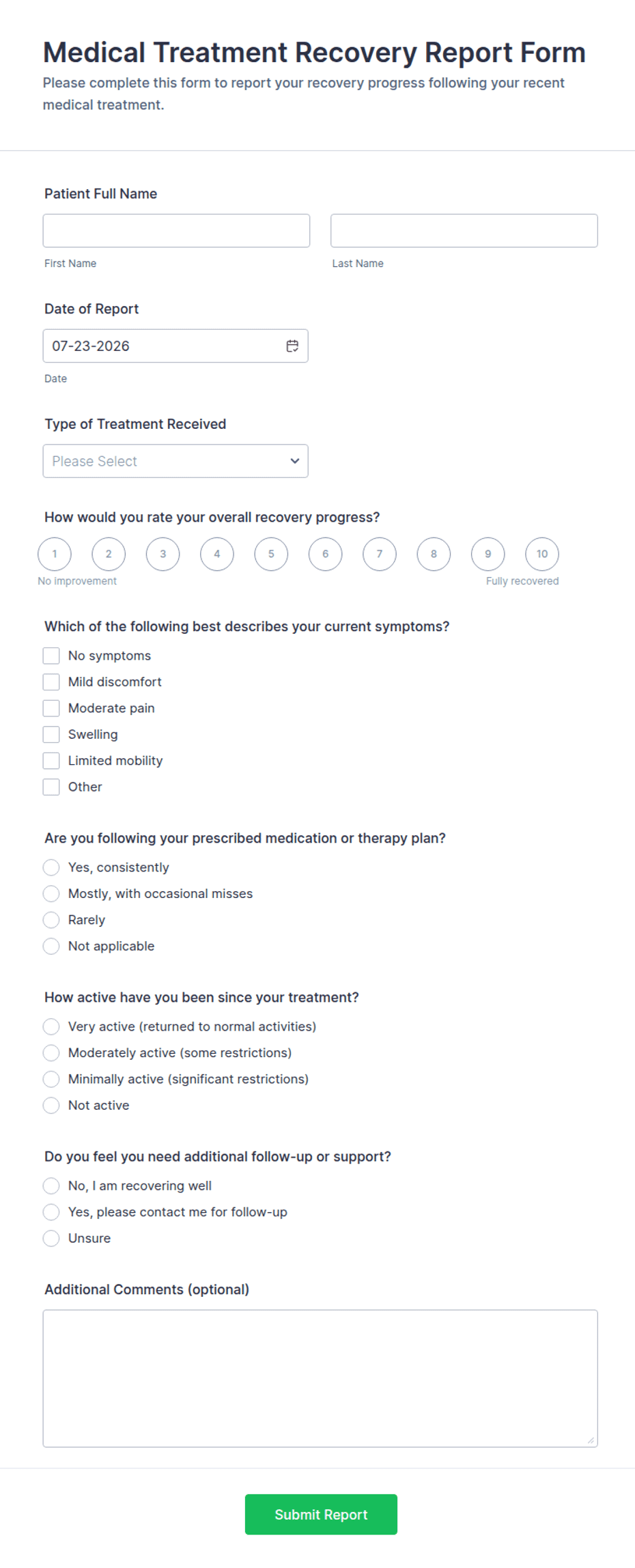Select the Unsure radio option
Screen dimensions: 635x1568
(51, 1238)
